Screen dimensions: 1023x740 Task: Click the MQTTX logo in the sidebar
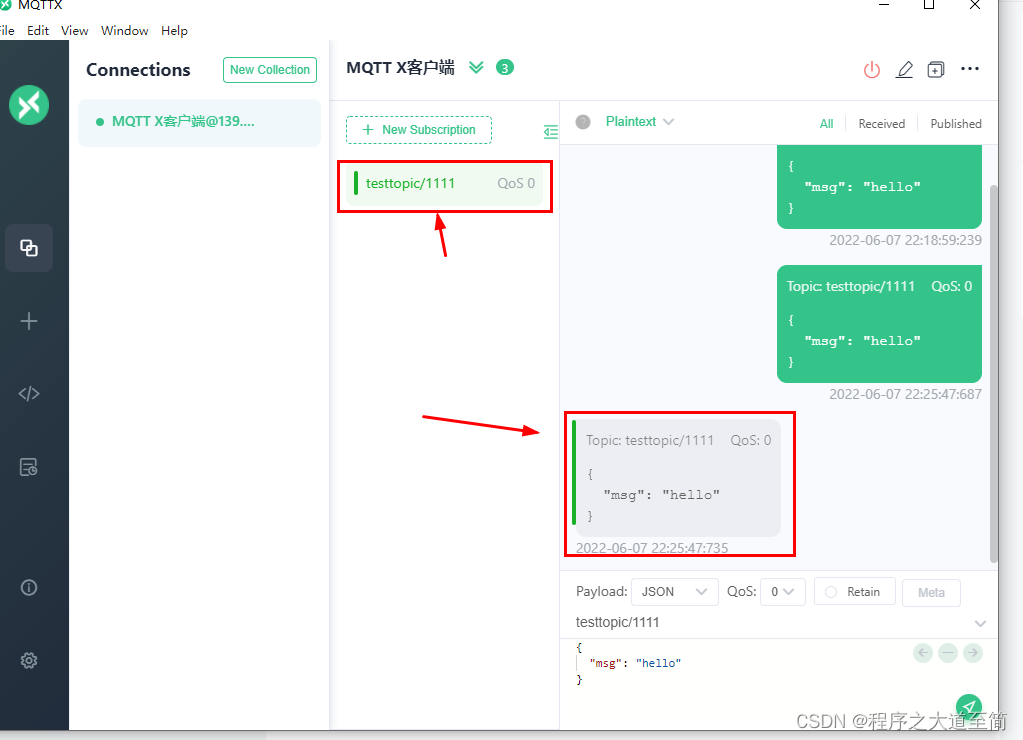click(x=29, y=104)
